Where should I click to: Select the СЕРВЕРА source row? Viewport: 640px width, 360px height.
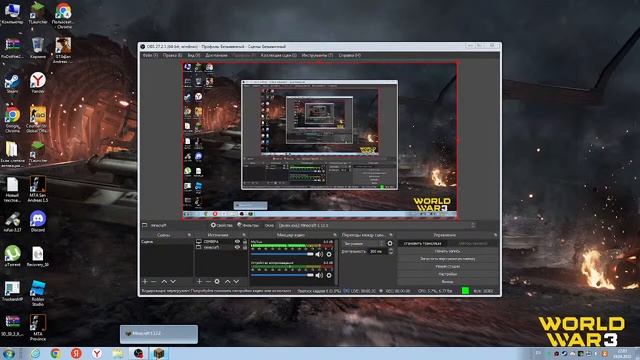point(221,242)
